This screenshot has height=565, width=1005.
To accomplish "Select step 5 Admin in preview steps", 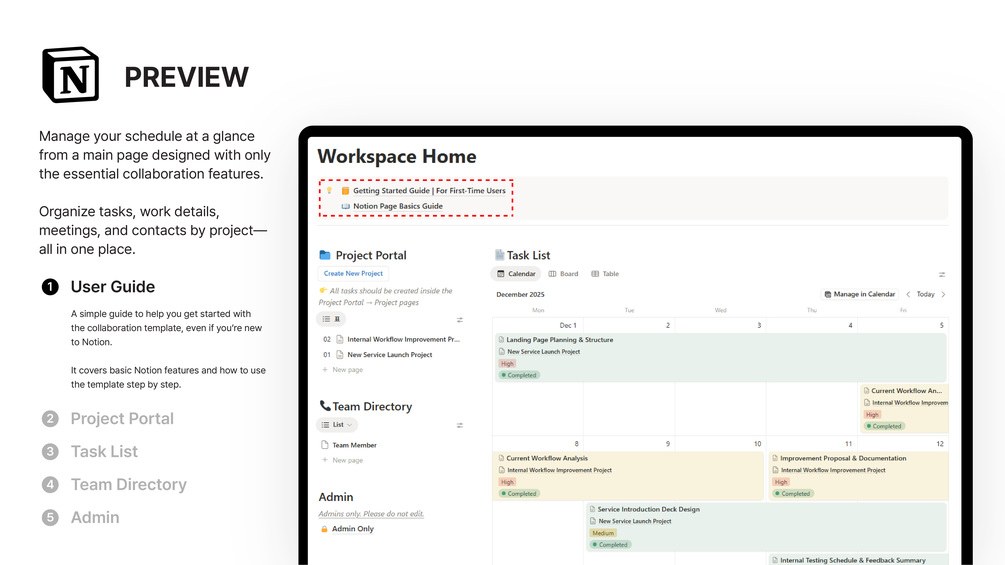I will point(95,518).
